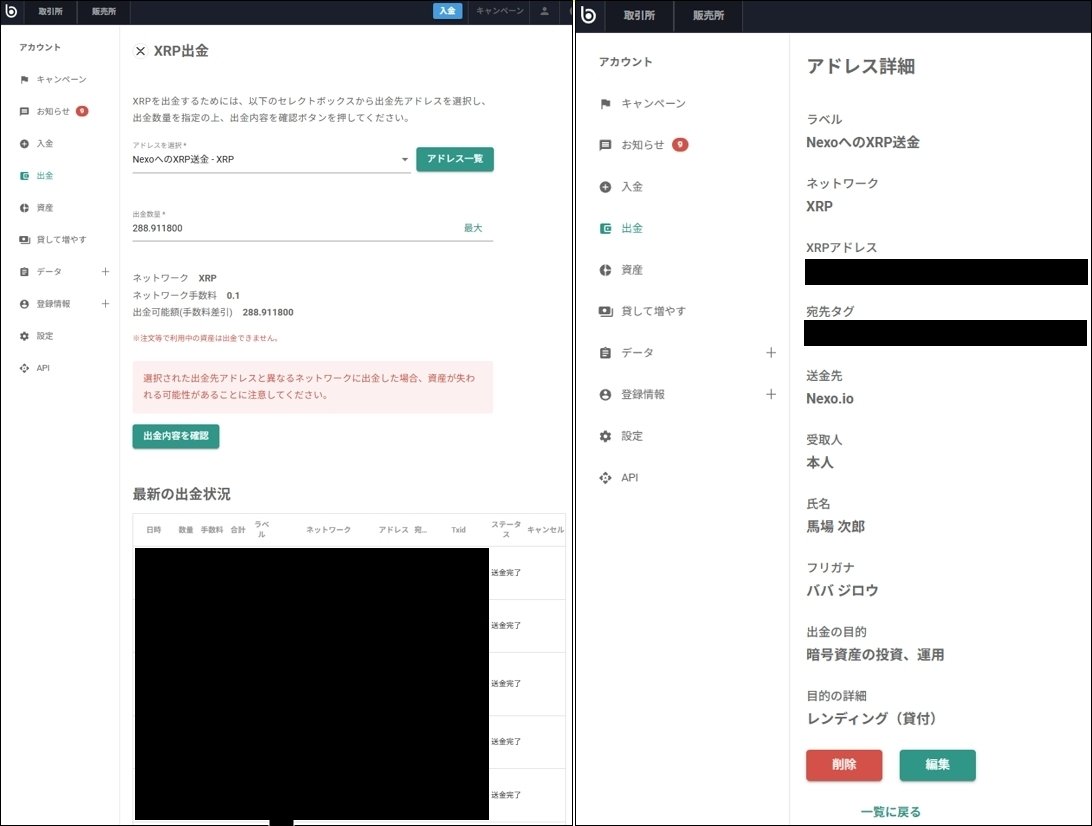Click the 貸して増やす icon in the sidebar
Screen dimensions: 1092x826
tap(22, 239)
